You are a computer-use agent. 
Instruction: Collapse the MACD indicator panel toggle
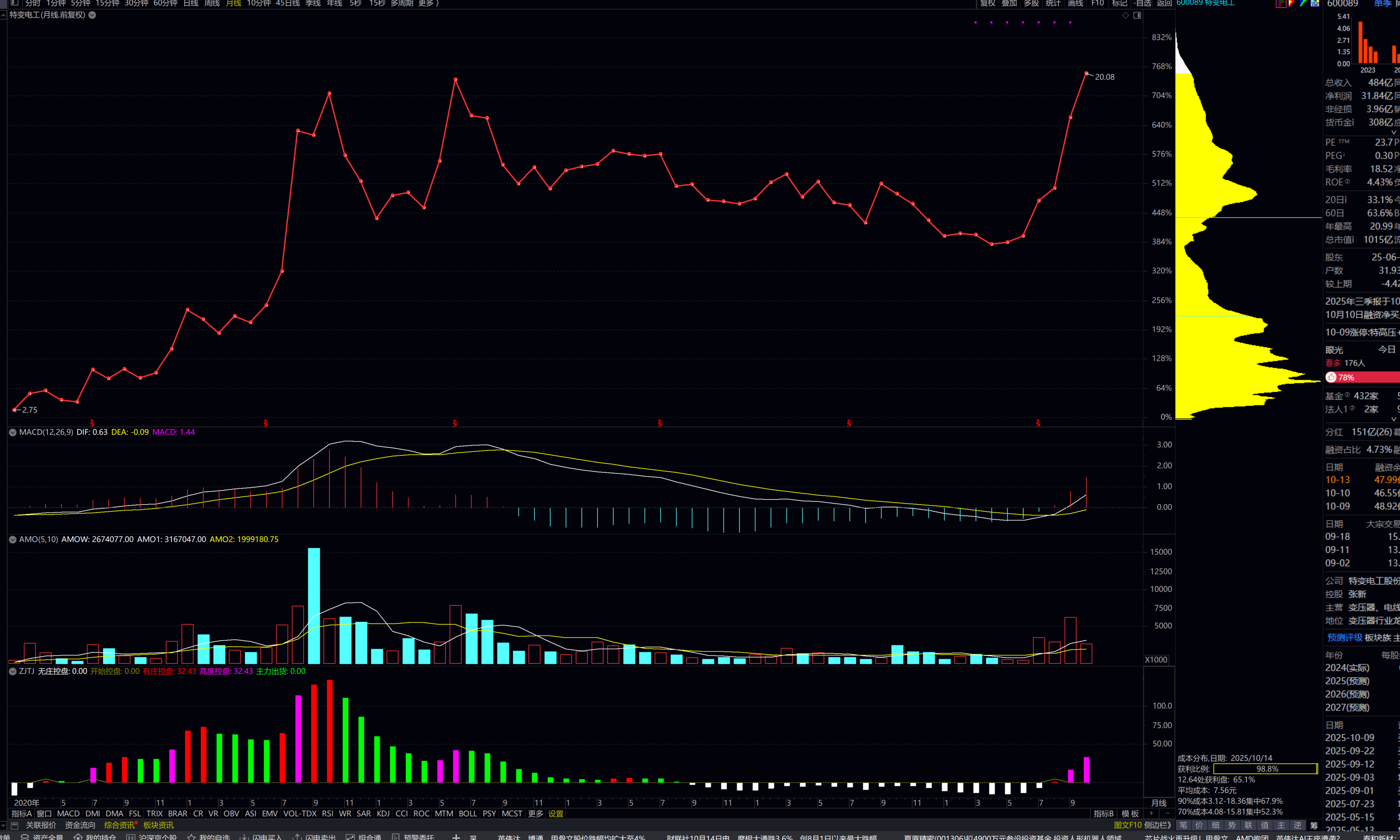pos(13,433)
